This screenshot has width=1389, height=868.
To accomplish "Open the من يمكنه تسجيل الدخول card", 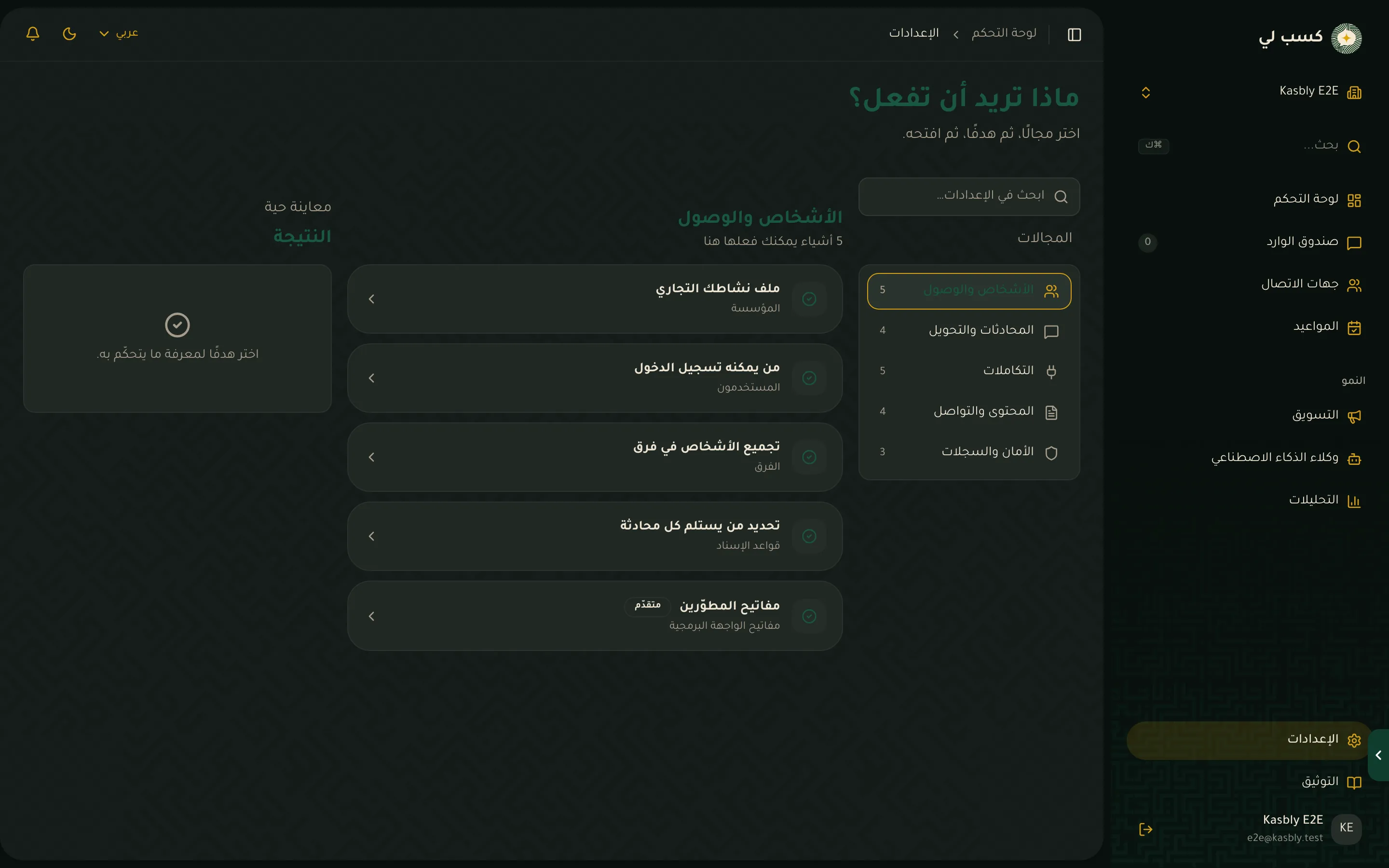I will point(595,378).
